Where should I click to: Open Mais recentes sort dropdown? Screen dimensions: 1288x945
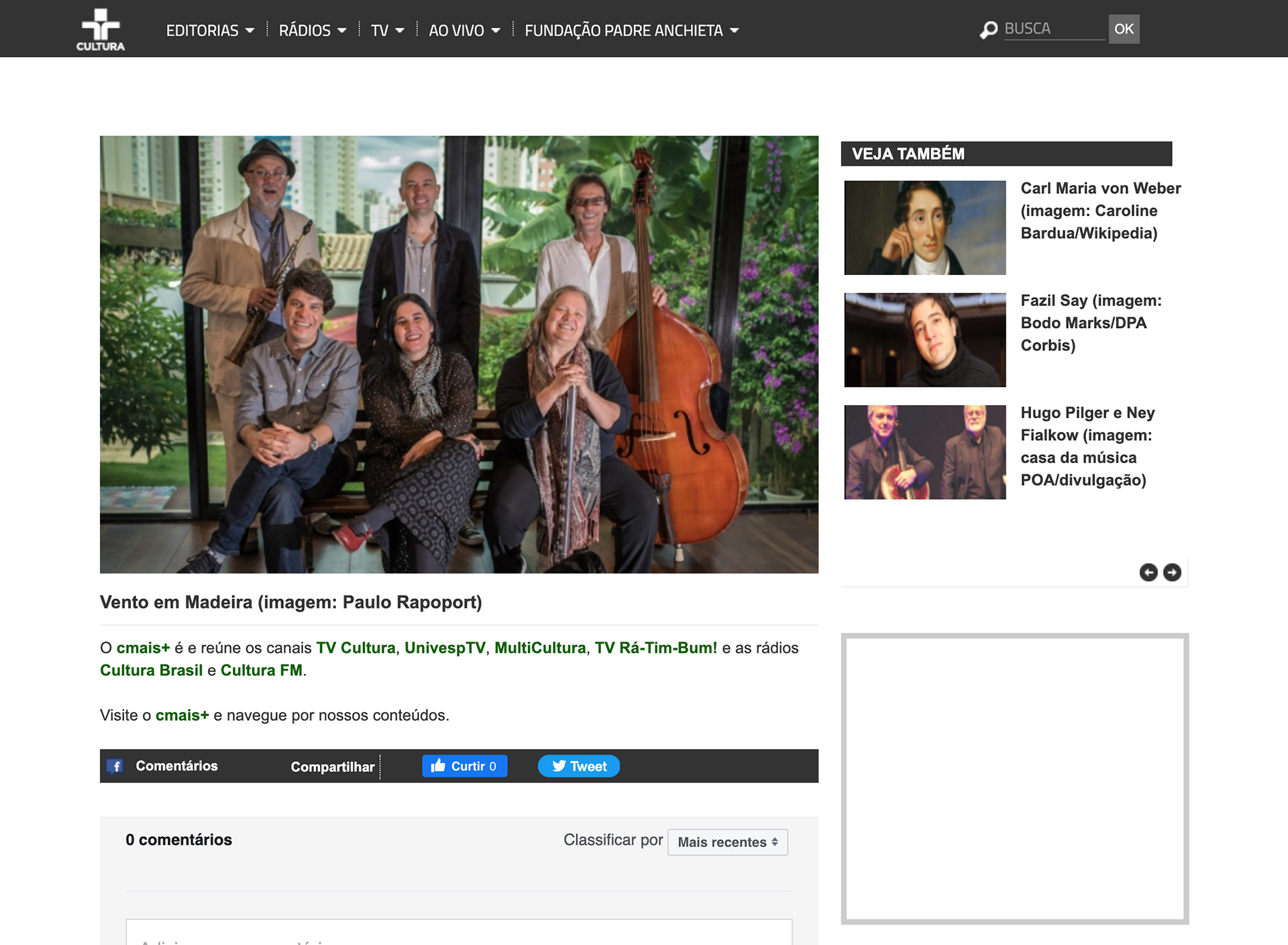pyautogui.click(x=727, y=842)
